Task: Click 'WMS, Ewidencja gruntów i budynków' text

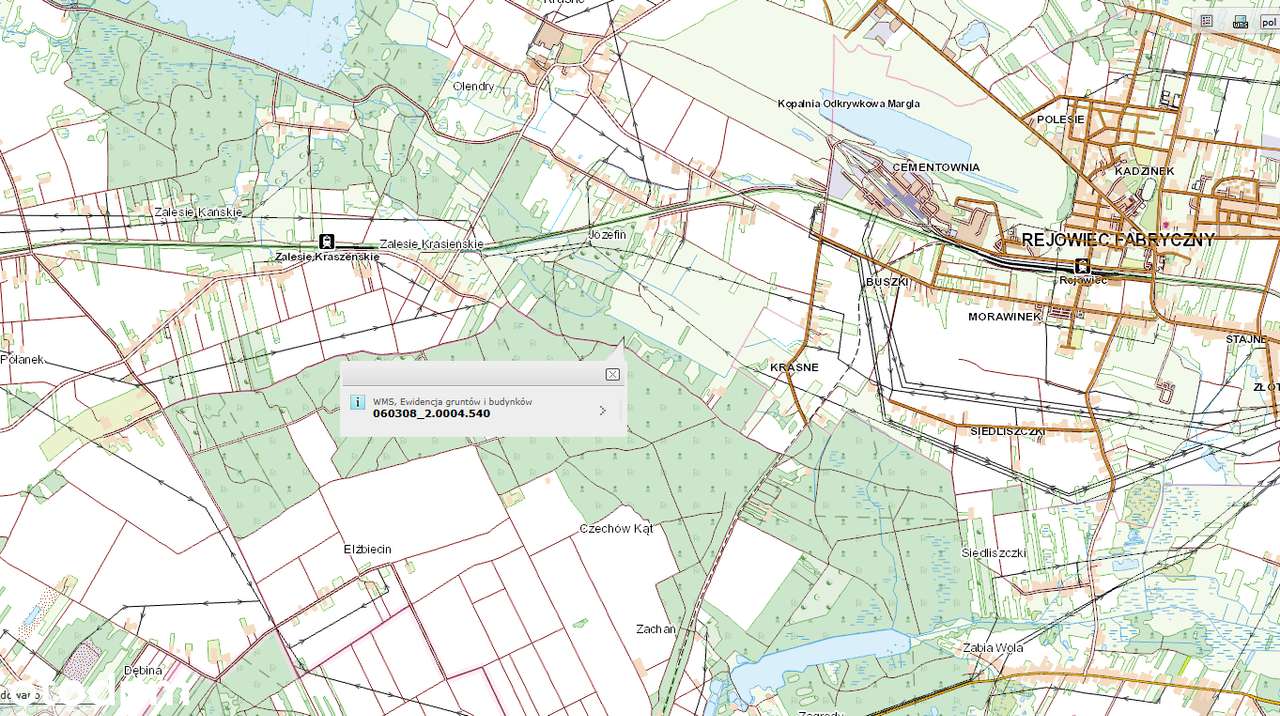Action: (x=452, y=401)
